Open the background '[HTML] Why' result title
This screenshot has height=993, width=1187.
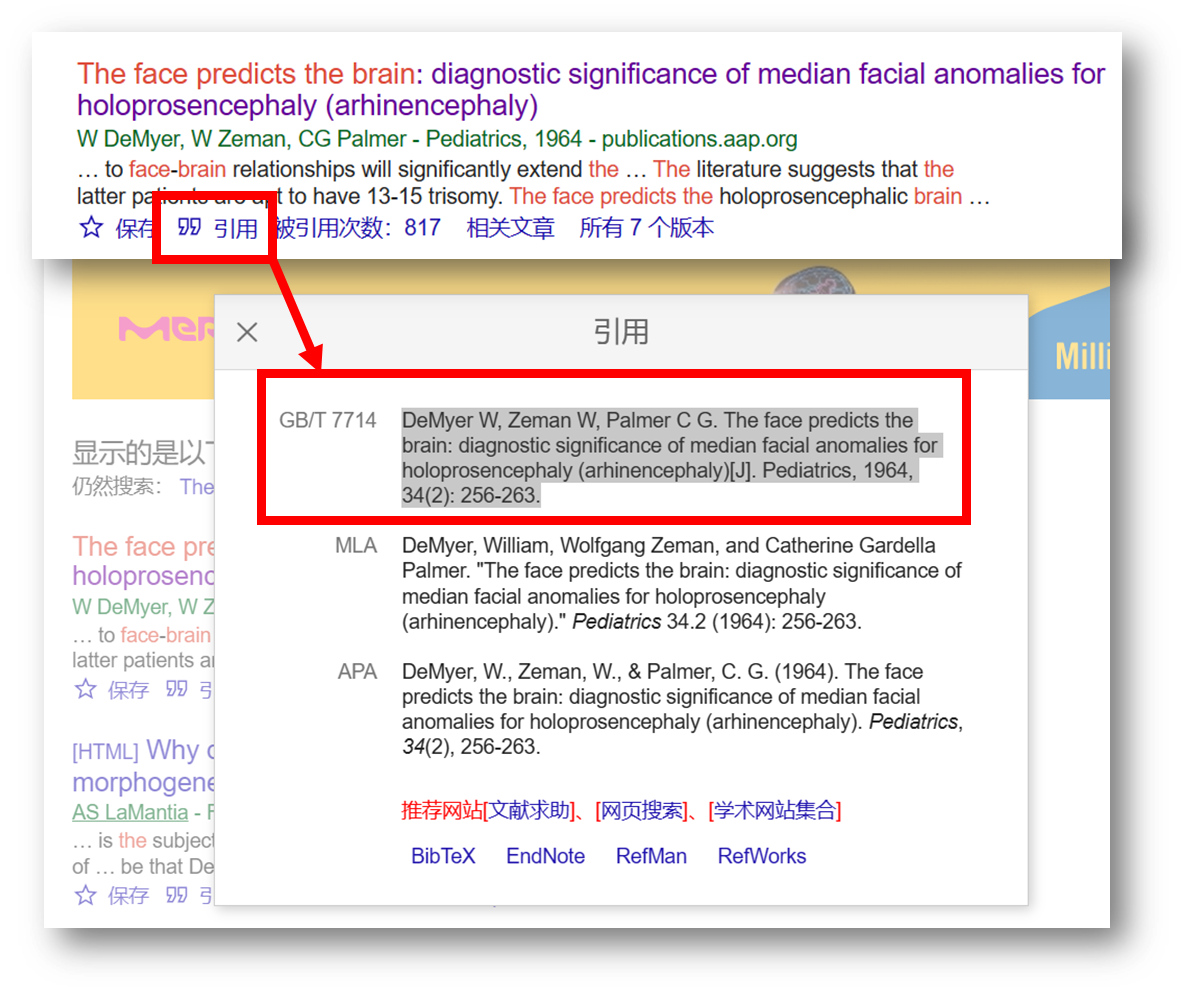pos(143,766)
